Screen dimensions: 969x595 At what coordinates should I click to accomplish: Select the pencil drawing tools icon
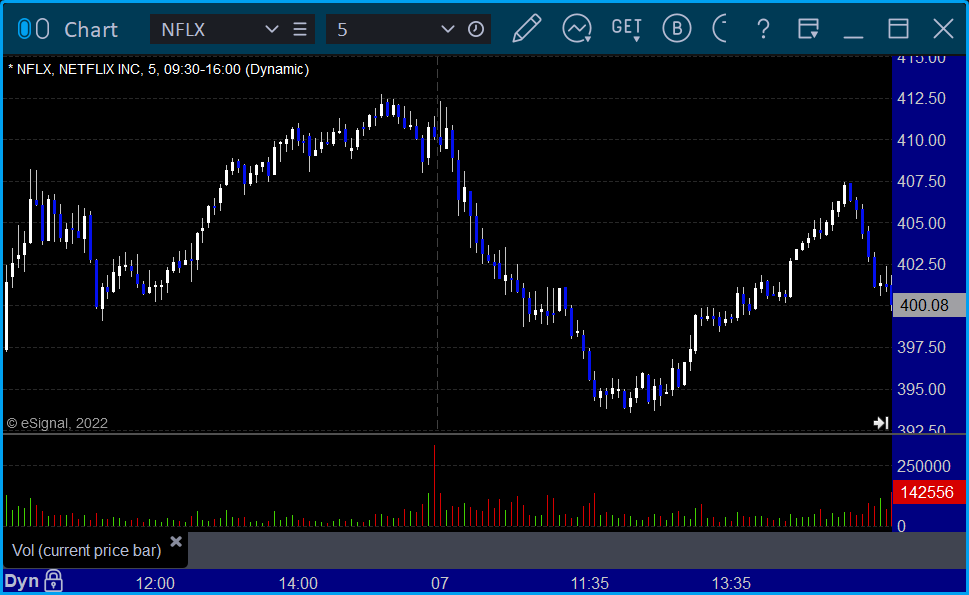[527, 29]
